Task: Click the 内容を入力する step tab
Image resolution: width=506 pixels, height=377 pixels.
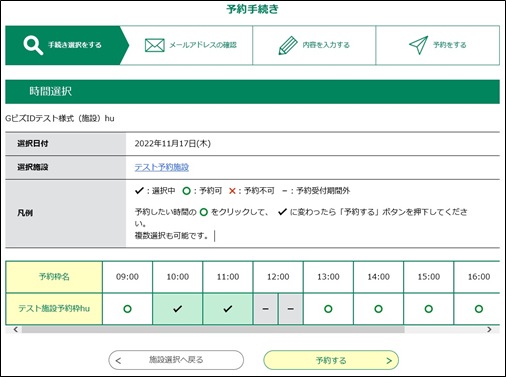Action: (314, 45)
